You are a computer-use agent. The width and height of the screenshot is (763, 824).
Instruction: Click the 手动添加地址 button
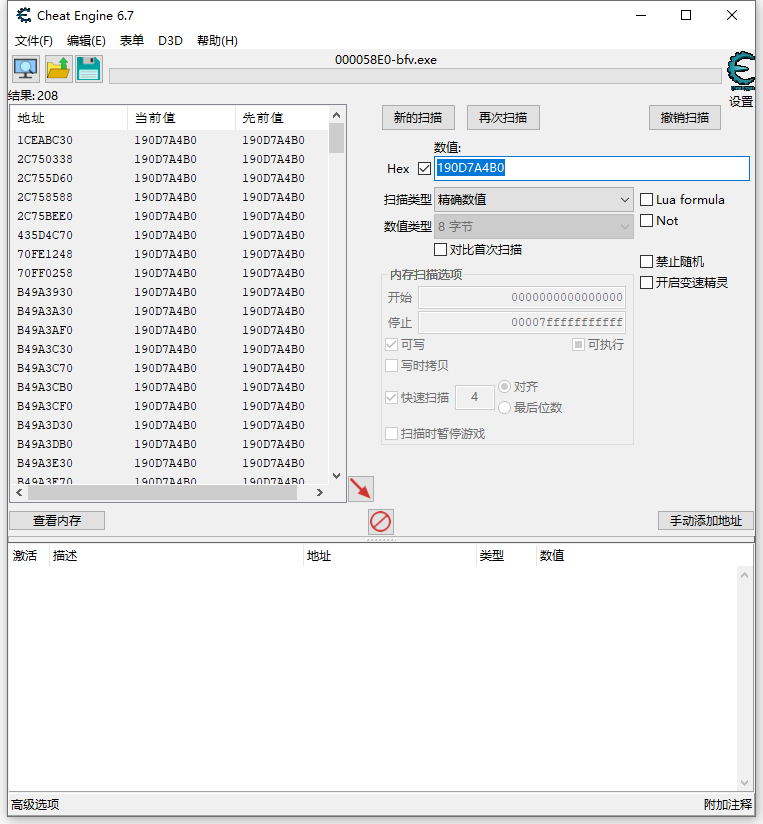point(706,521)
